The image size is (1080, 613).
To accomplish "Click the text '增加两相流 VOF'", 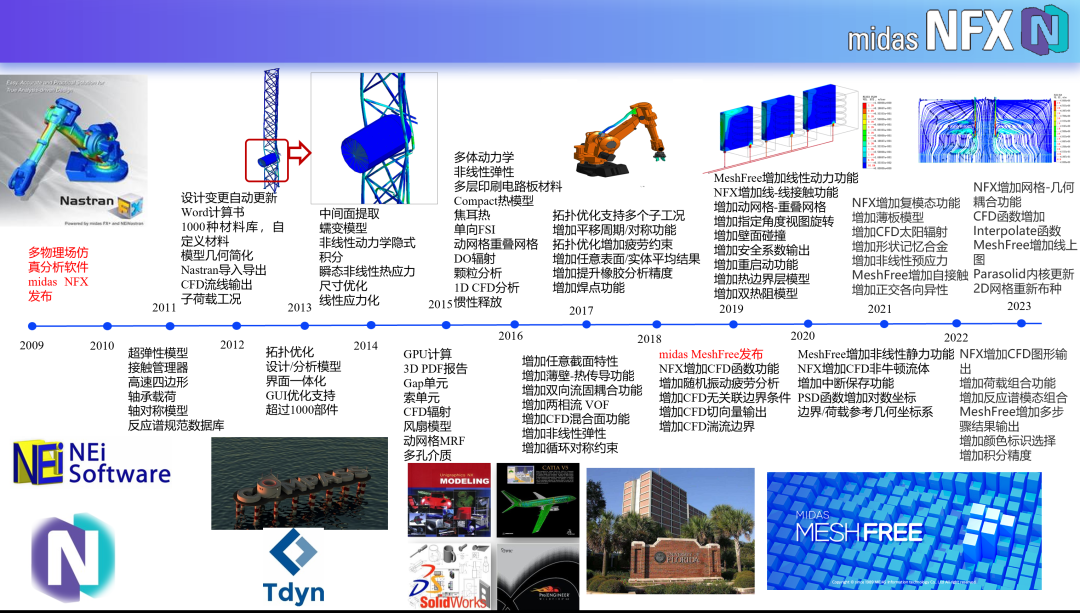I will [565, 404].
